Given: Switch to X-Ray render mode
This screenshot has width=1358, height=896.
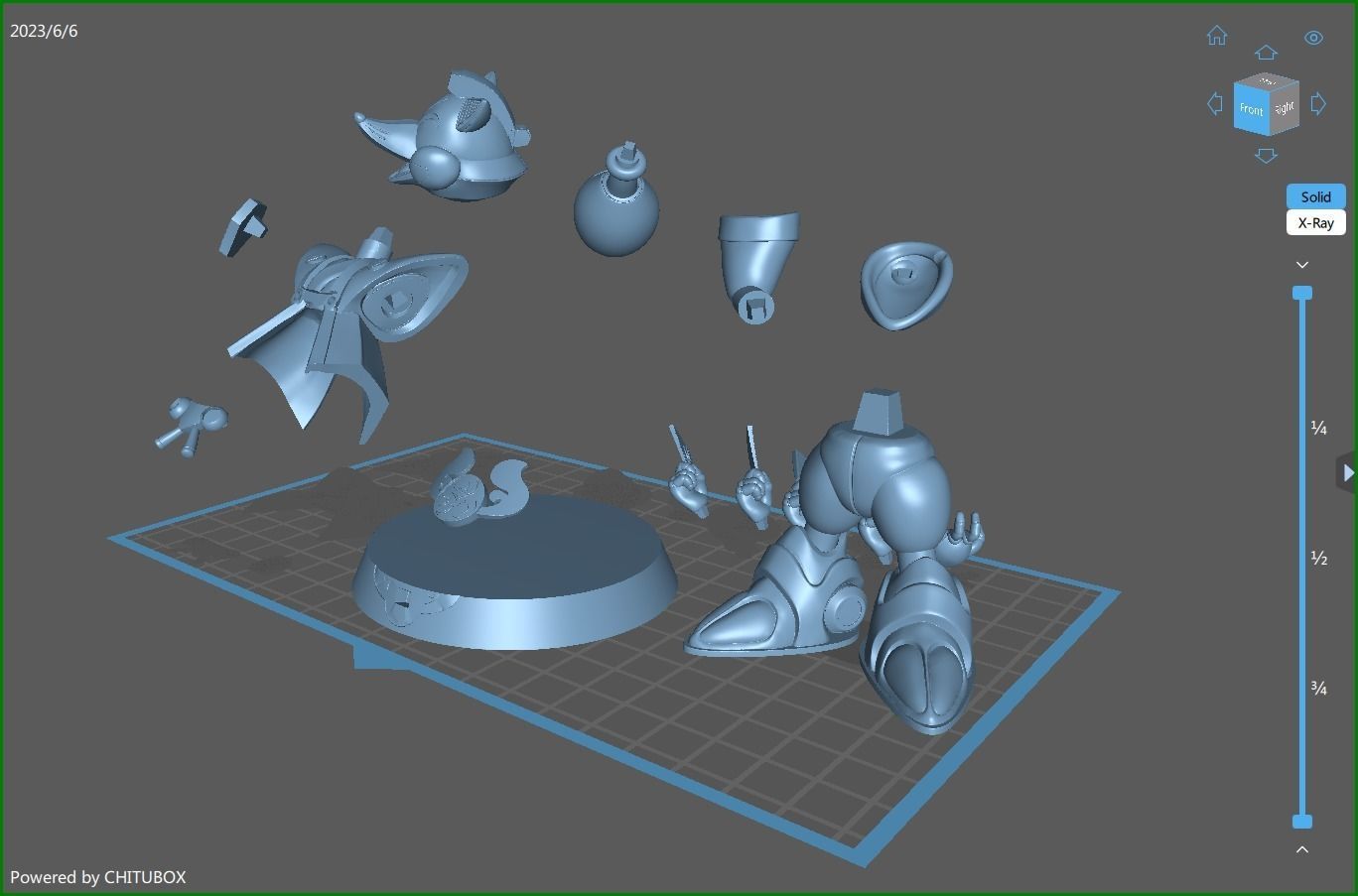Looking at the screenshot, I should pyautogui.click(x=1316, y=222).
